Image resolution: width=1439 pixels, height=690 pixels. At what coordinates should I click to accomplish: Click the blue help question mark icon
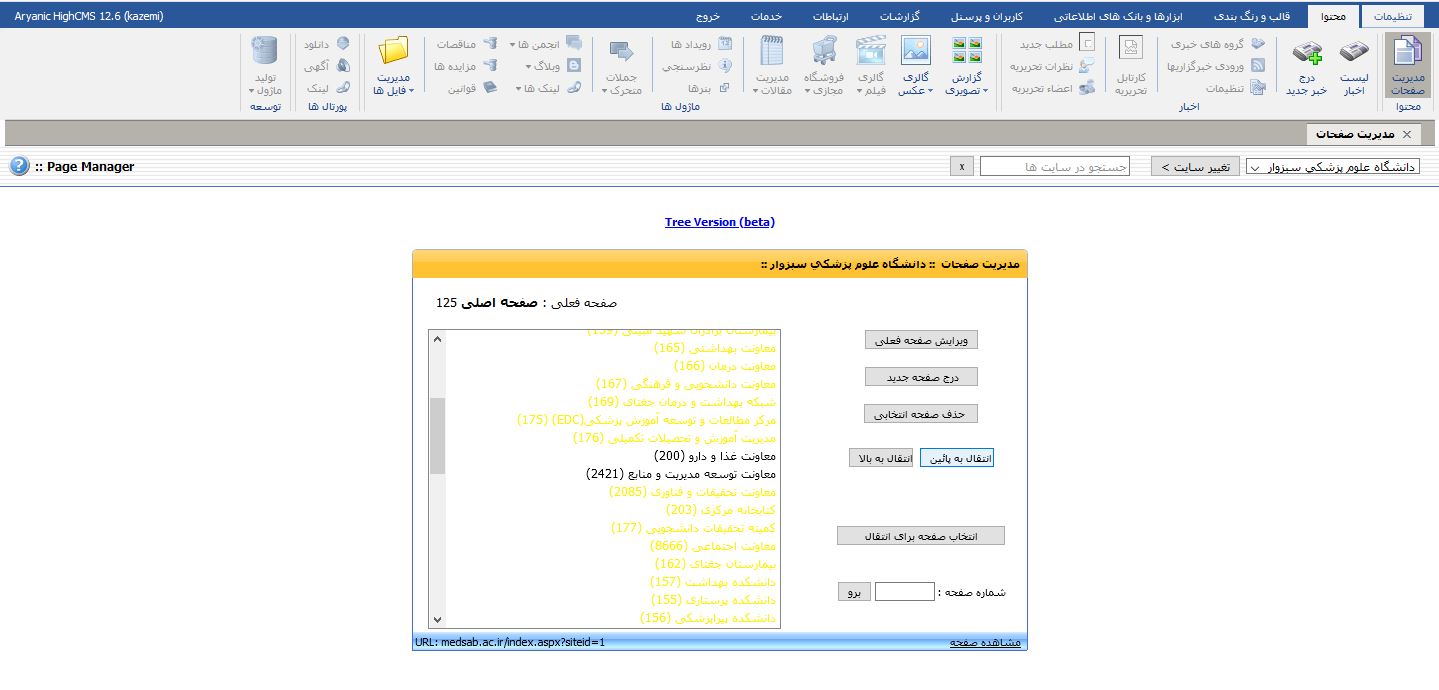point(19,166)
